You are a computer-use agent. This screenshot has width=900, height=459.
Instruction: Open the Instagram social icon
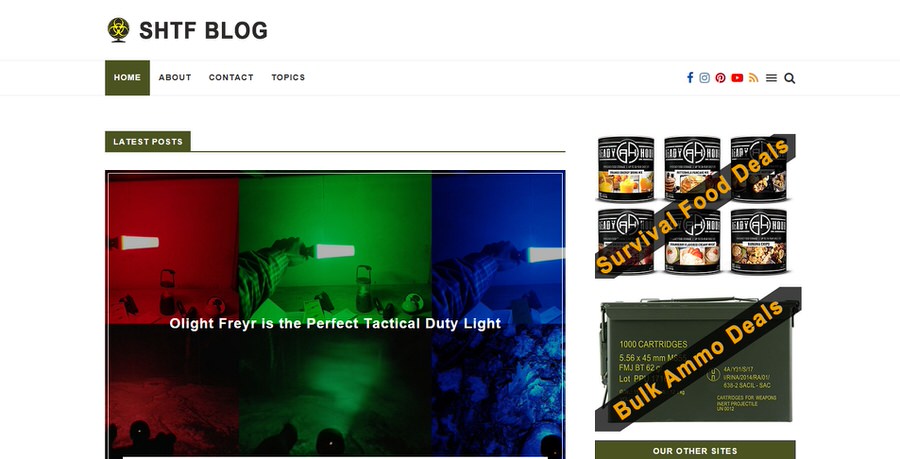705,78
